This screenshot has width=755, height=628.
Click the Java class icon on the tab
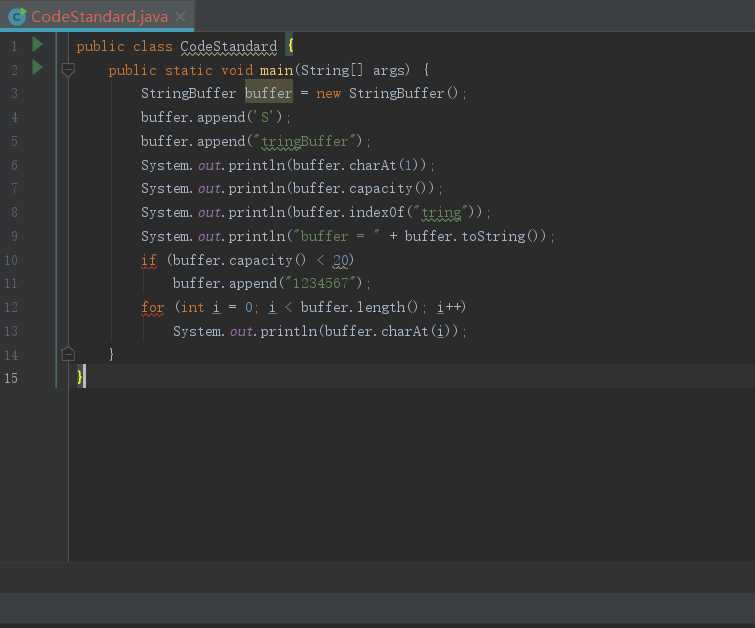pyautogui.click(x=17, y=16)
